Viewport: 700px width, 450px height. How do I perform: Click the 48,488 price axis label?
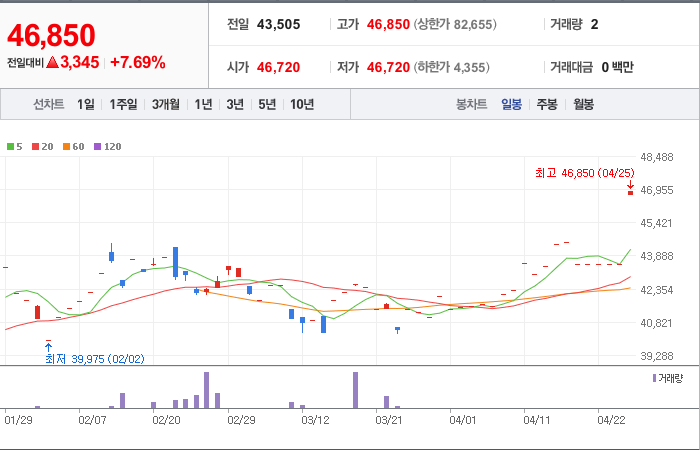coord(656,157)
